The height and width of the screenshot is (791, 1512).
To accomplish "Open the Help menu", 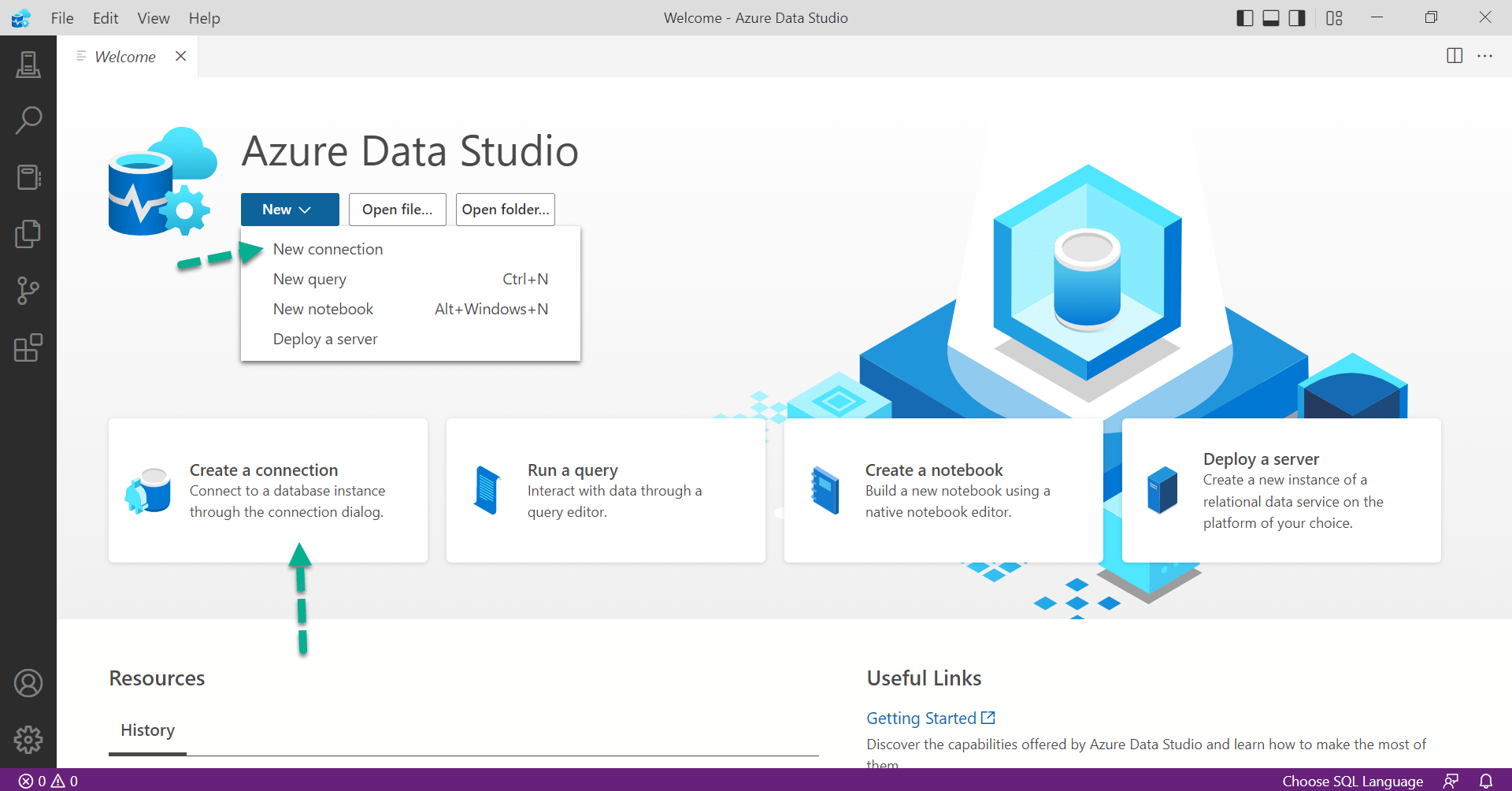I will pyautogui.click(x=204, y=18).
